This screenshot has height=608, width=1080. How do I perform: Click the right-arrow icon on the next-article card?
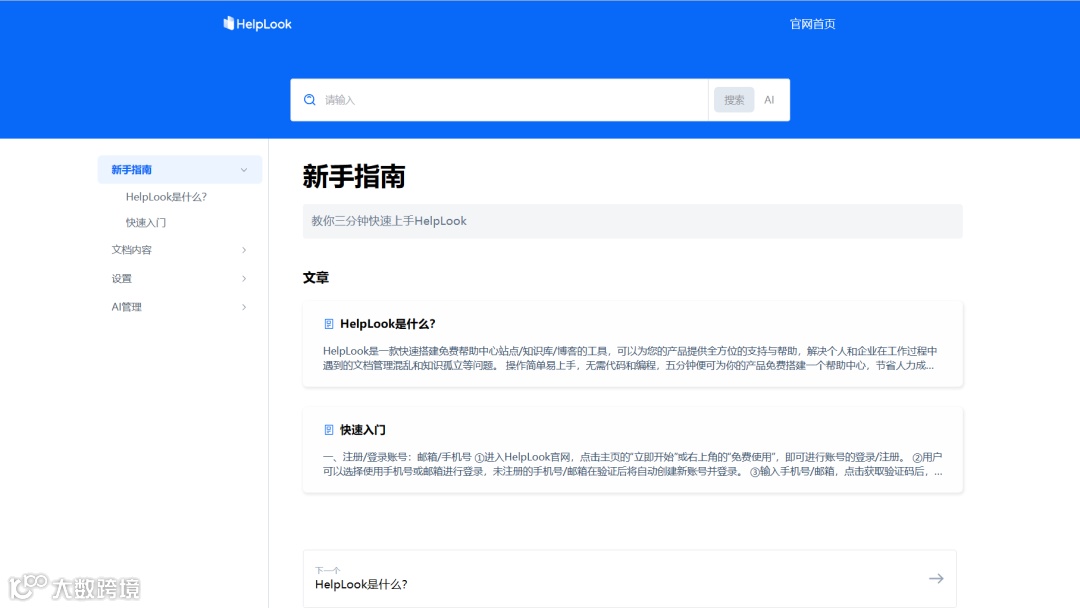pyautogui.click(x=936, y=578)
